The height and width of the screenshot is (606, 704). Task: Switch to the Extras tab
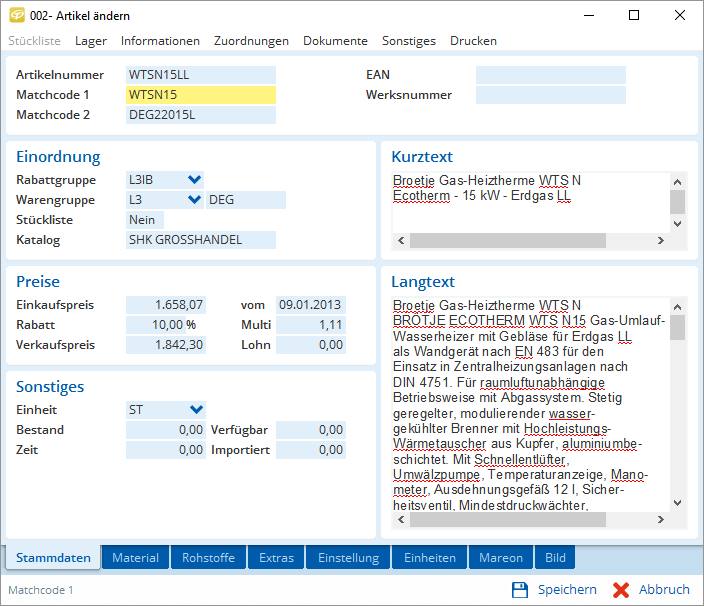click(277, 558)
